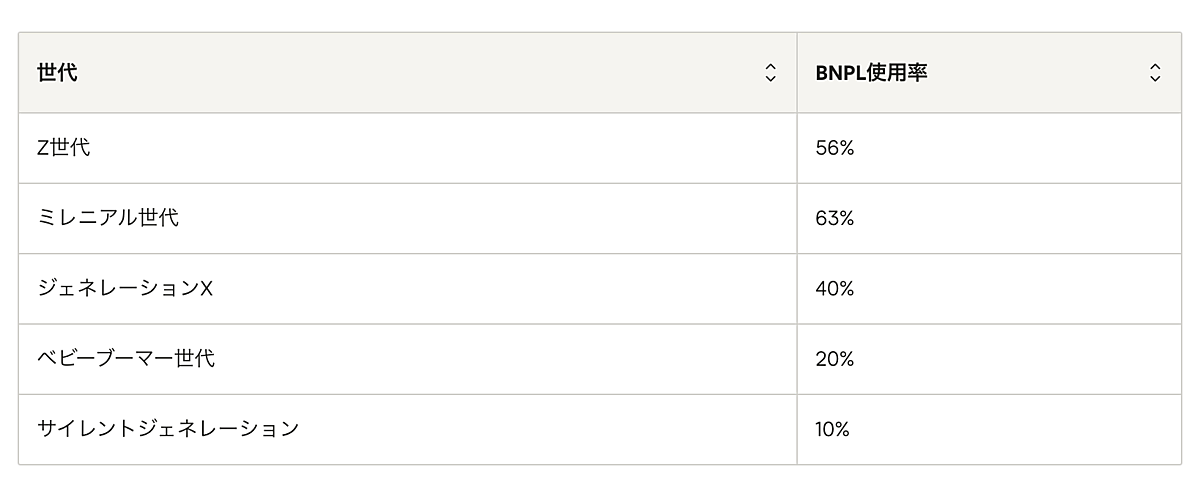Click the BNPL使用率 column header label
The height and width of the screenshot is (497, 1200).
[871, 73]
